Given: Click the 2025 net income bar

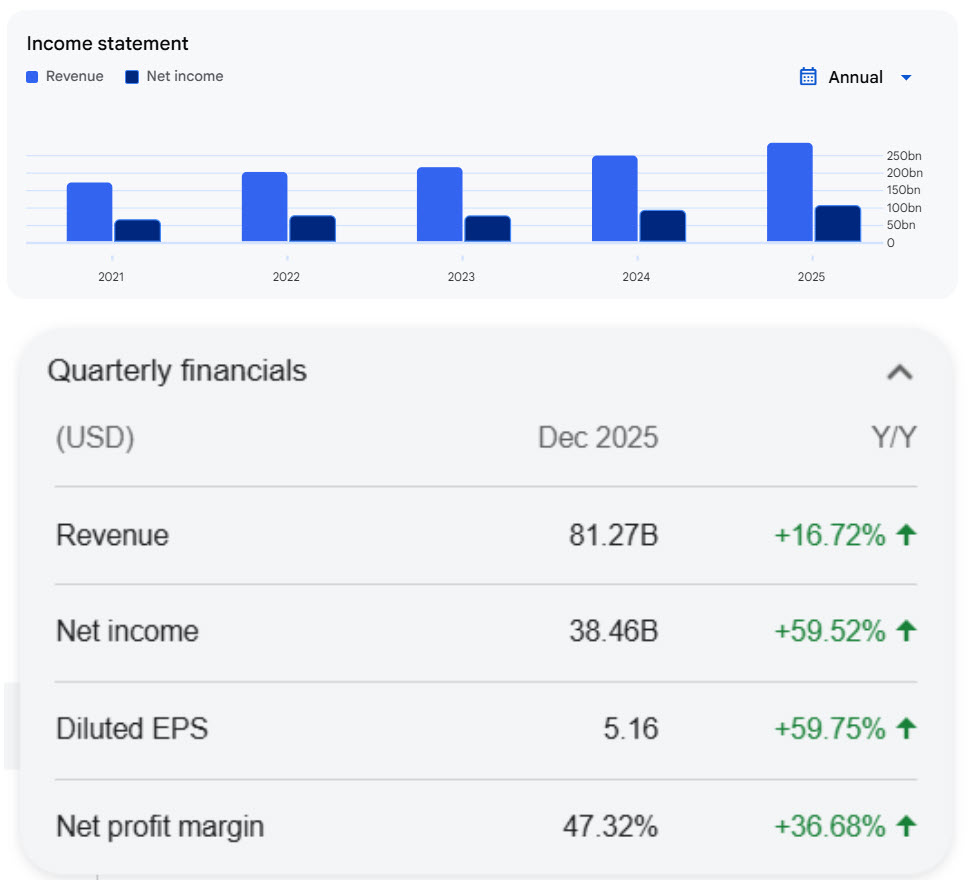Looking at the screenshot, I should 837,224.
